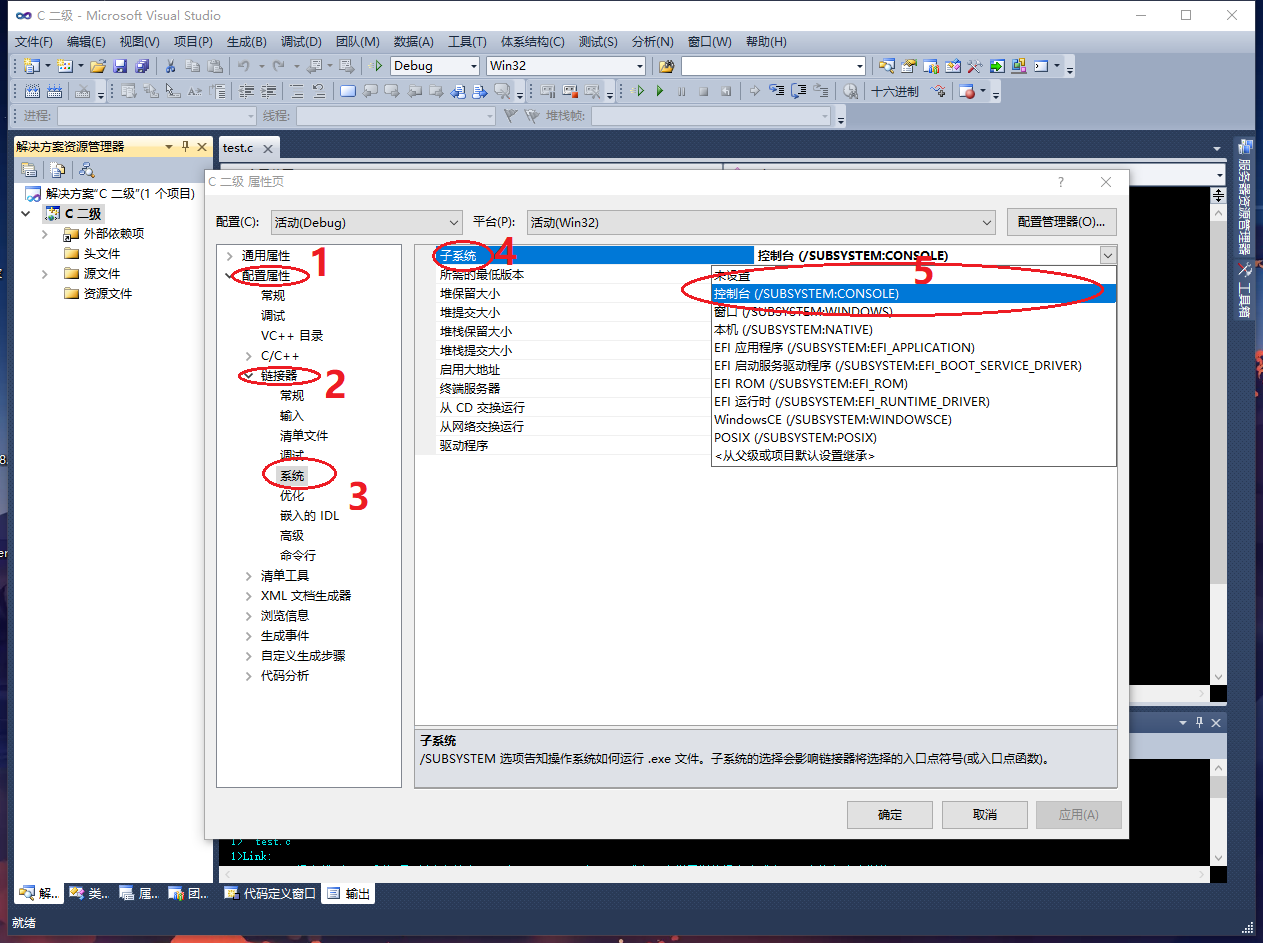This screenshot has width=1263, height=943.
Task: Click the Increase Indent icon in the text toolbar
Action: 268,91
